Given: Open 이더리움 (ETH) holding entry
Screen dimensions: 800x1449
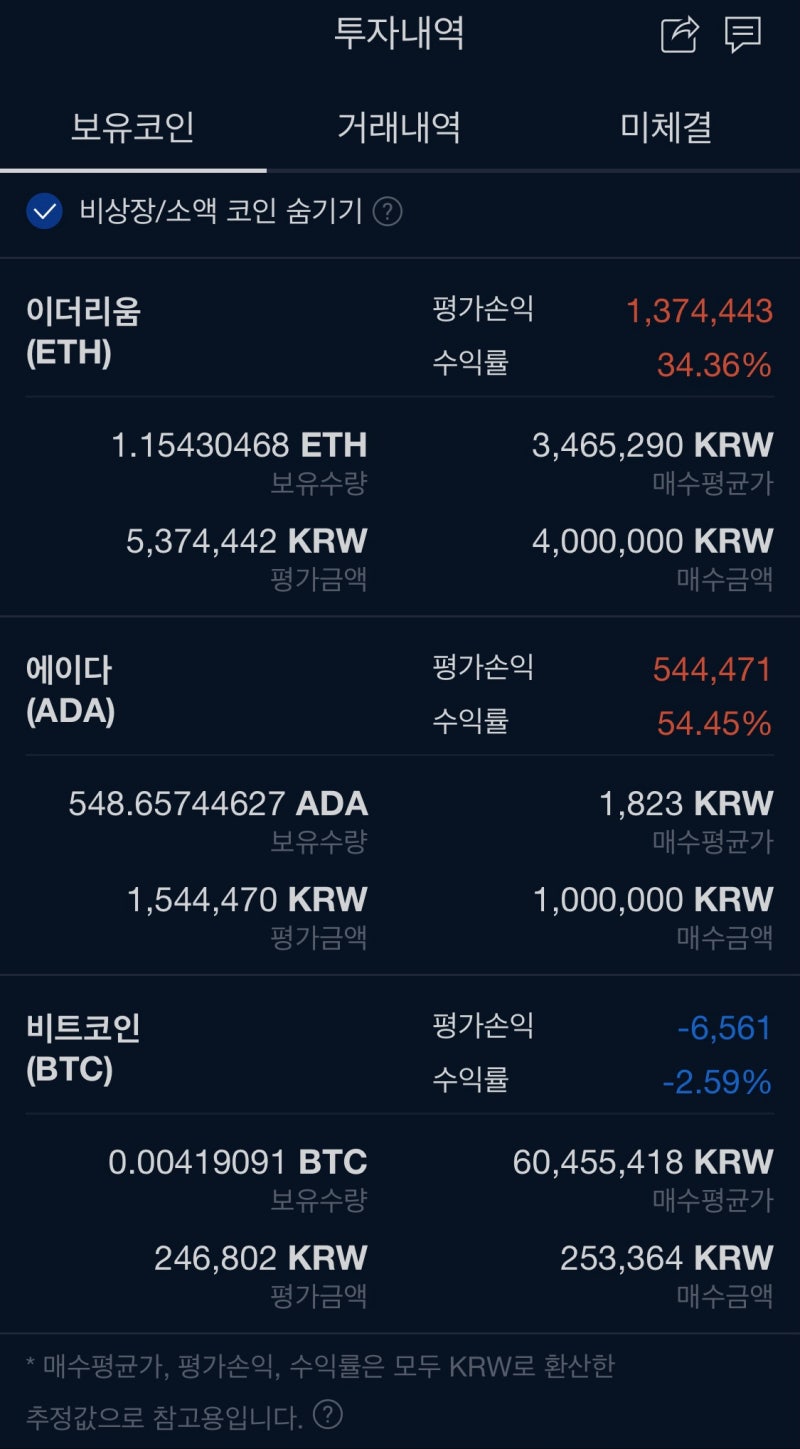Looking at the screenshot, I should [400, 438].
